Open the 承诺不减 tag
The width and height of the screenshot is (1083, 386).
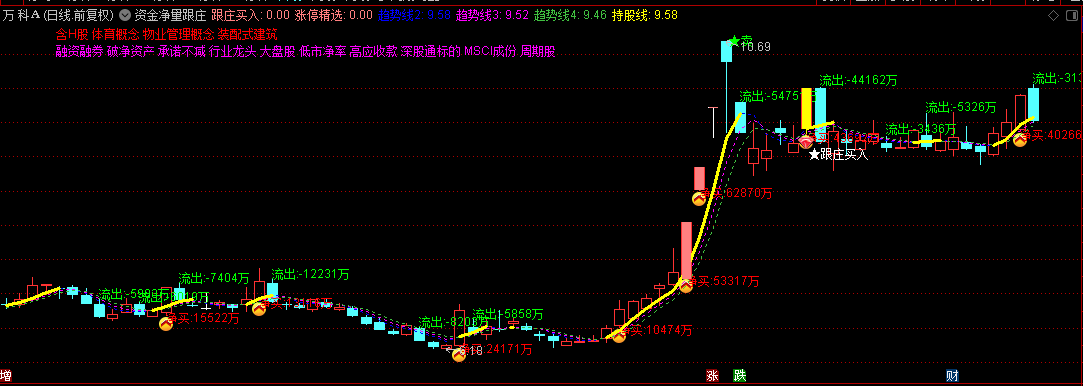pyautogui.click(x=182, y=51)
